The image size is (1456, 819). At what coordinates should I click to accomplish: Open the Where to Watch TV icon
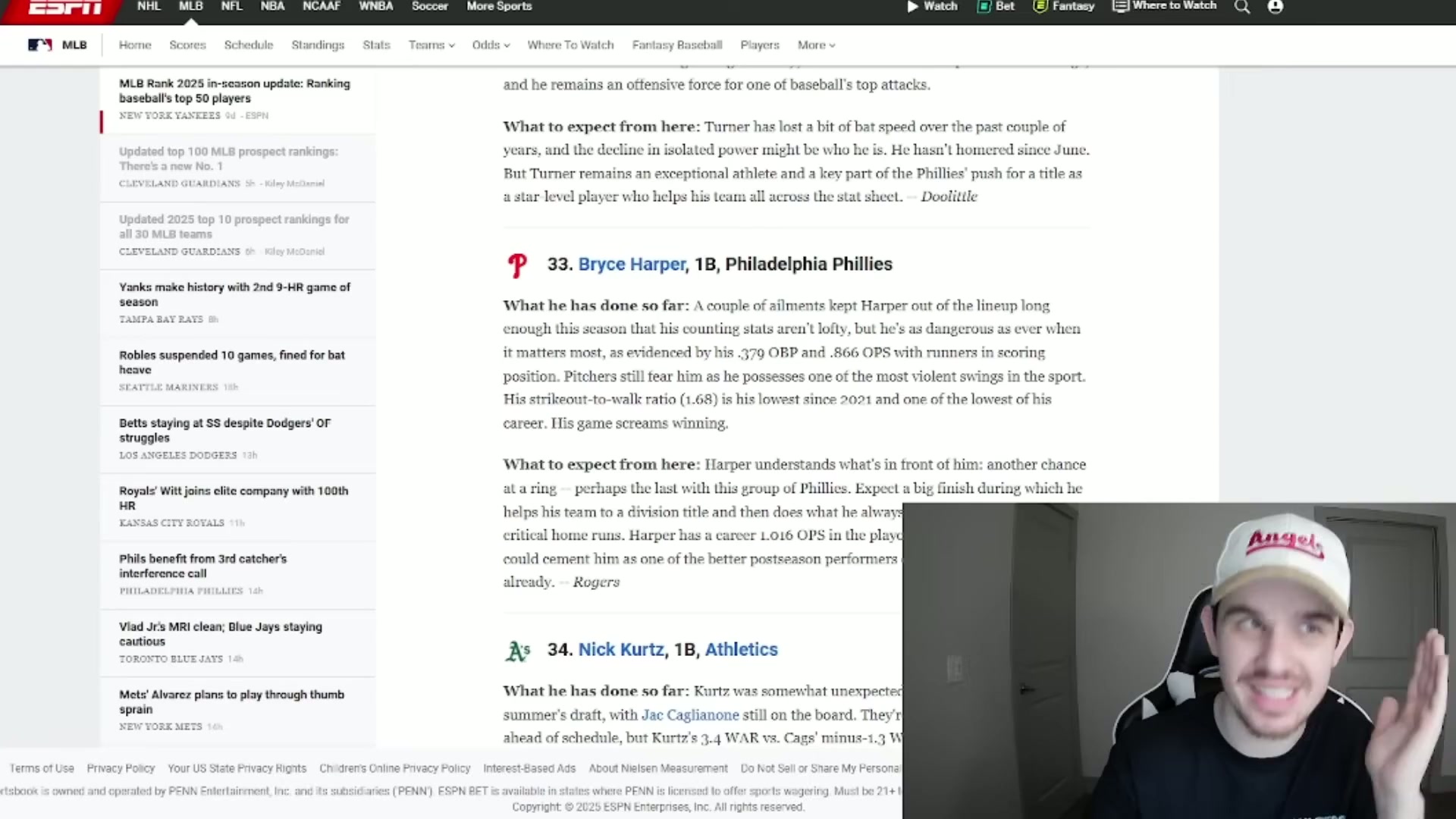pos(1120,7)
